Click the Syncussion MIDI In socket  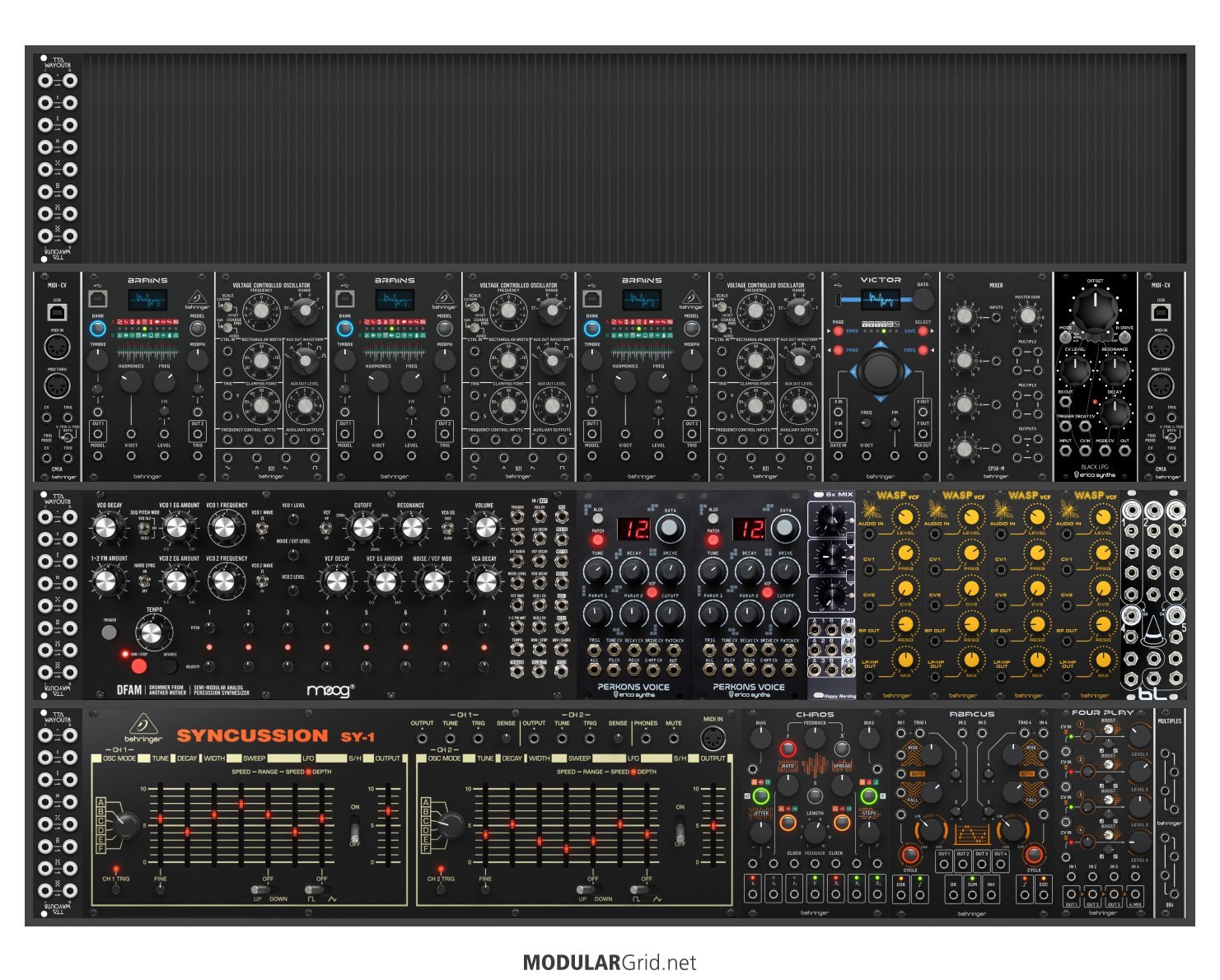713,739
